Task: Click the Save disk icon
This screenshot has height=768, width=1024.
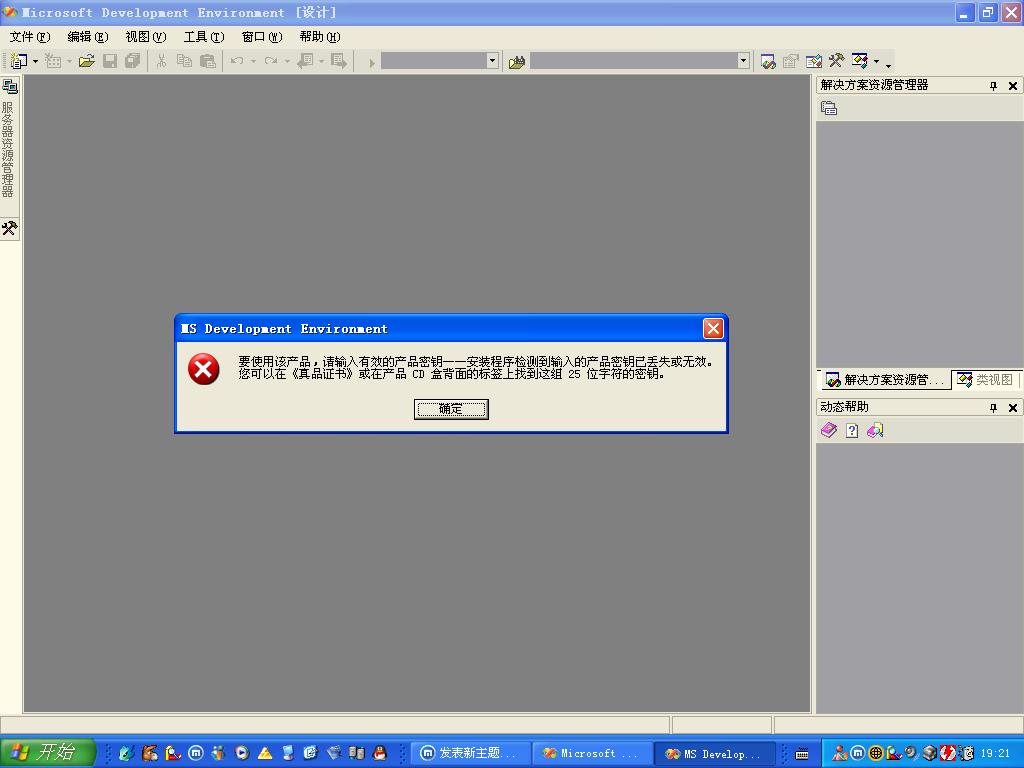Action: point(110,61)
